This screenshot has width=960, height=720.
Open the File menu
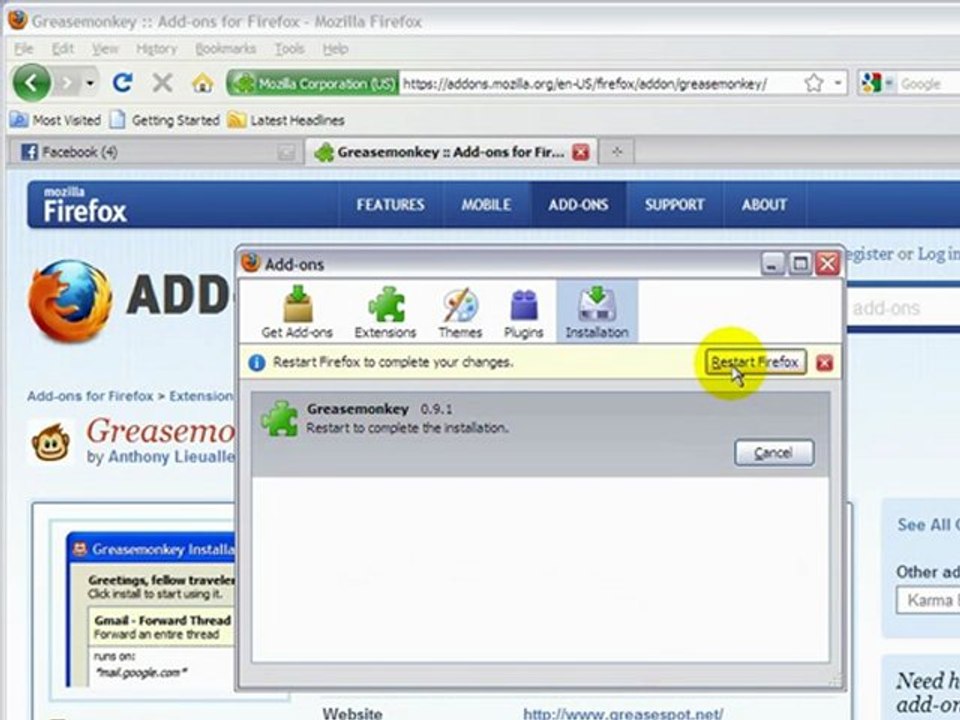coord(23,49)
